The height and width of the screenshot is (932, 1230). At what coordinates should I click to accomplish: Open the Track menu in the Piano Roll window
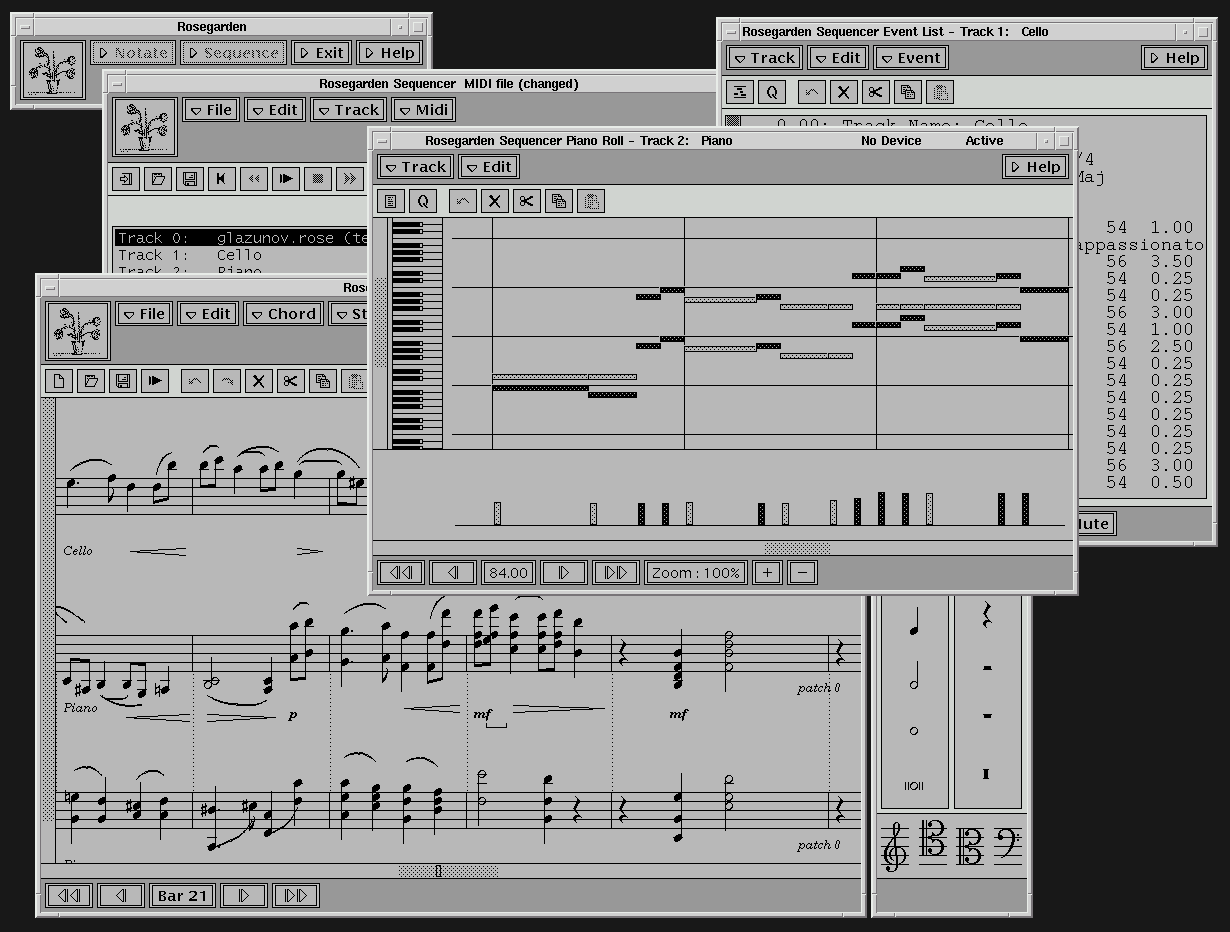415,167
